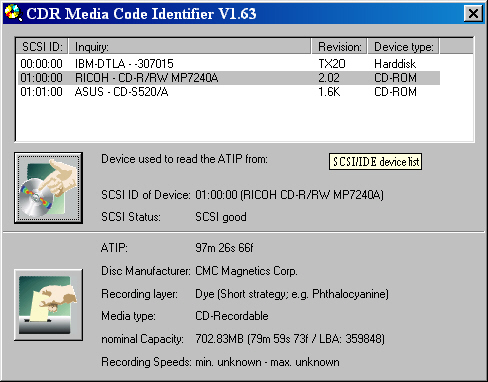Select the IBM-DTLA -307015 row
Image resolution: width=488 pixels, height=382 pixels.
pyautogui.click(x=229, y=64)
